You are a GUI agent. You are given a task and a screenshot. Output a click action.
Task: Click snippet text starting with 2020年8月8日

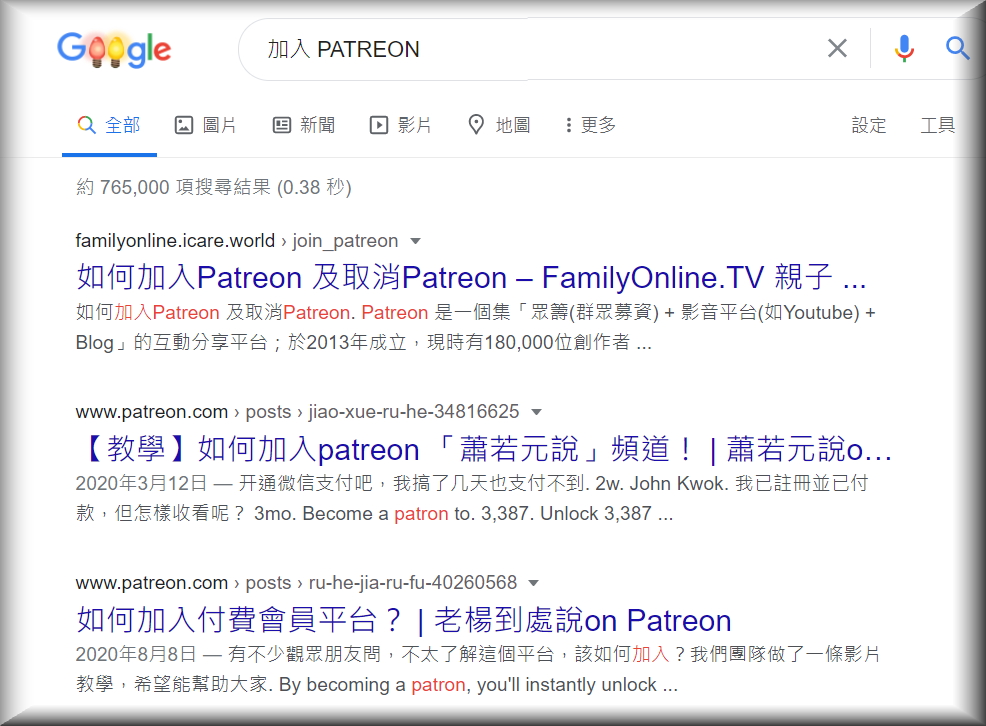[x=478, y=669]
